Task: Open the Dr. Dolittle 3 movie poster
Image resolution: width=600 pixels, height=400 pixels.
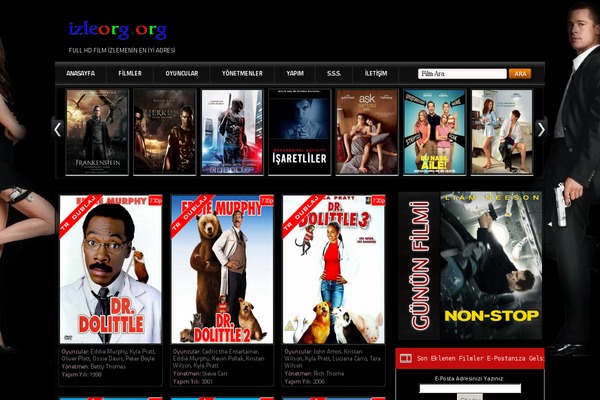Action: pos(334,269)
